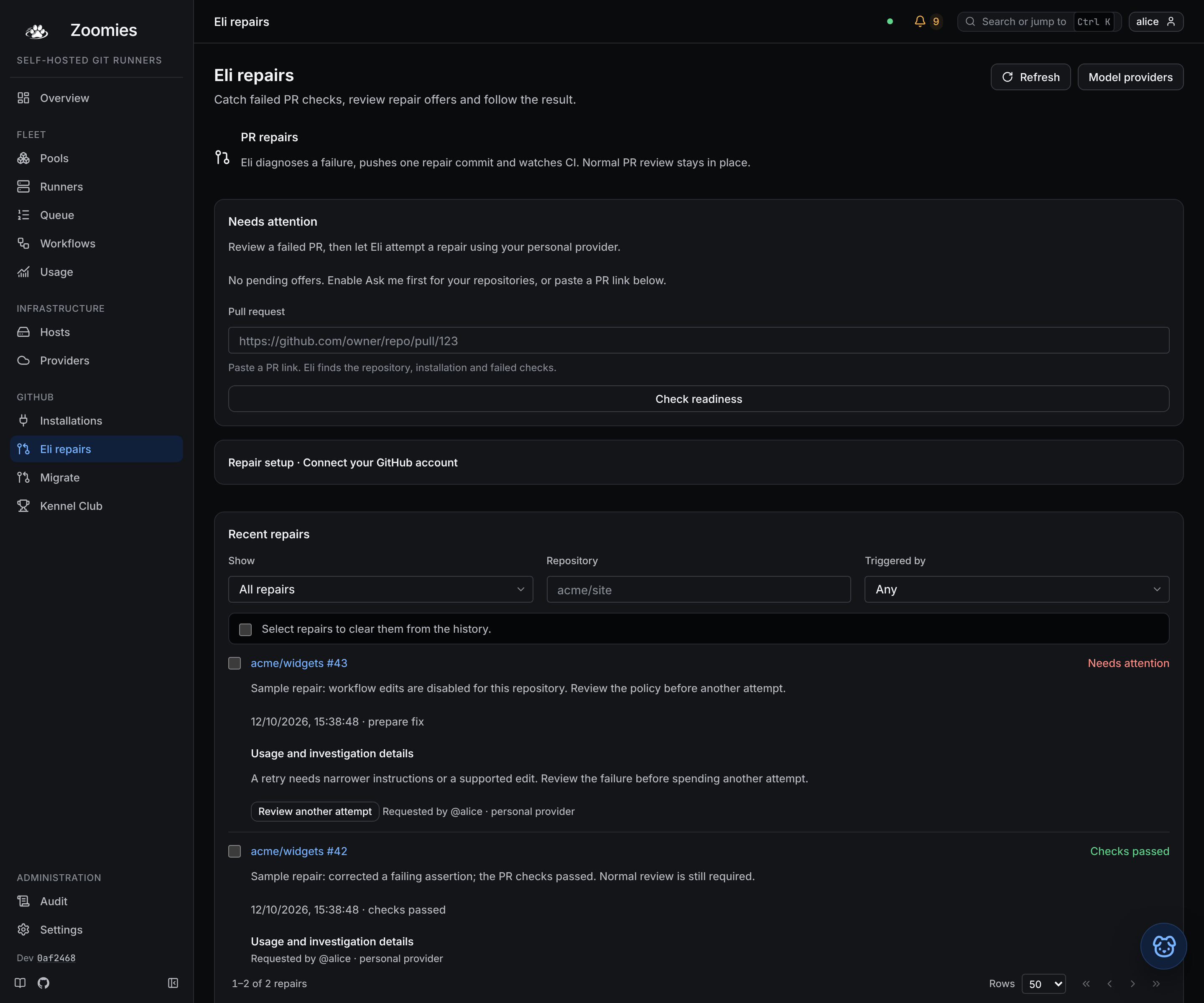Open the Workflows page
The width and height of the screenshot is (1204, 1003).
96,244
